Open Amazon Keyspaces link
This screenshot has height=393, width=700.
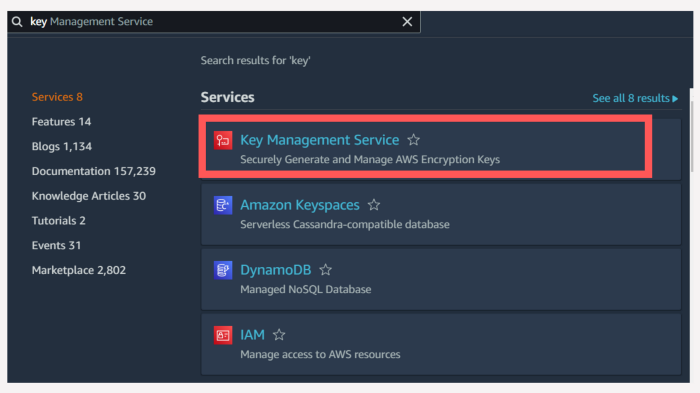[x=300, y=205]
